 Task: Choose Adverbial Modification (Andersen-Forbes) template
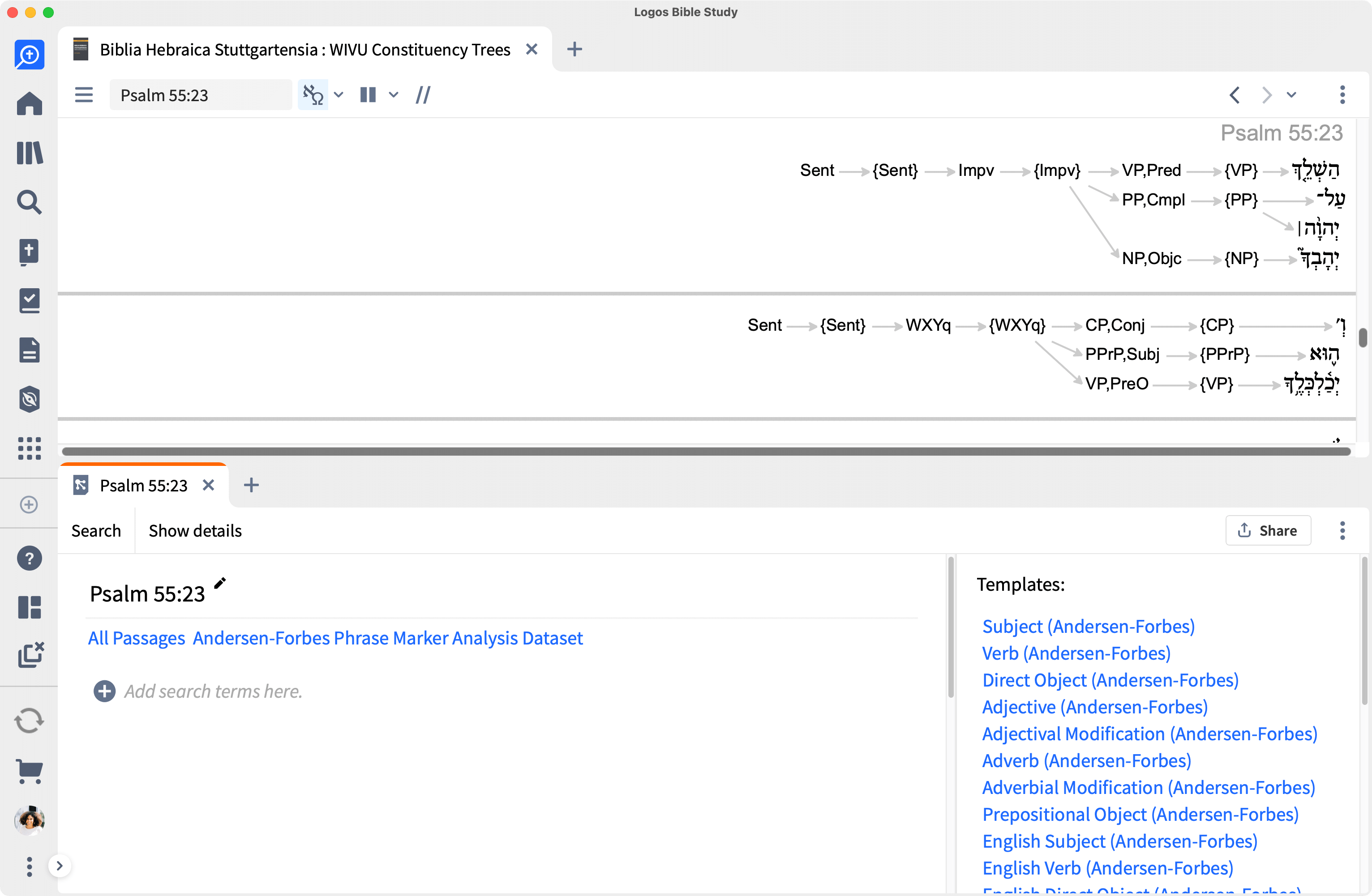pos(1148,787)
